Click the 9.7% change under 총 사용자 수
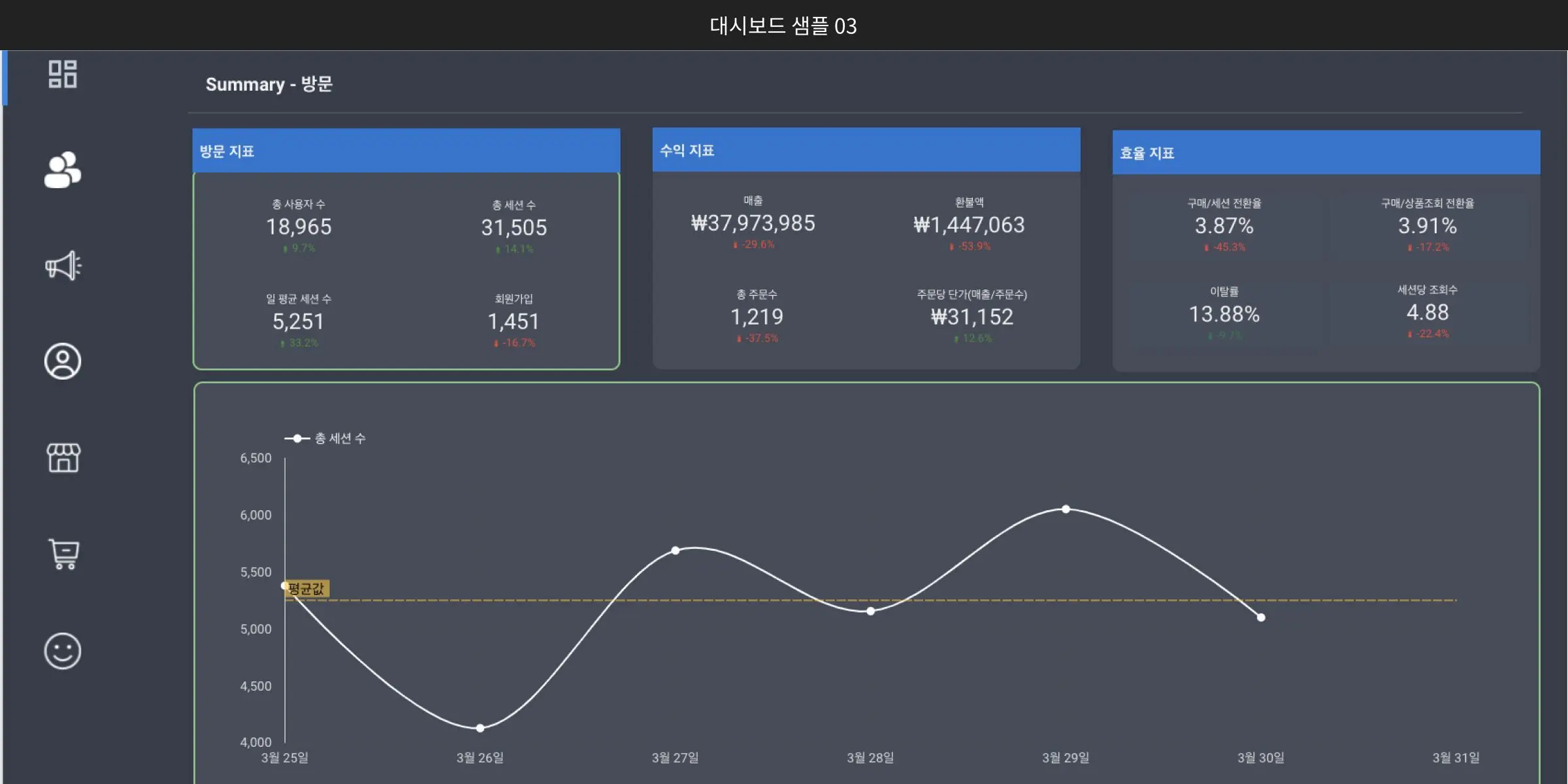This screenshot has height=784, width=1568. (x=299, y=248)
